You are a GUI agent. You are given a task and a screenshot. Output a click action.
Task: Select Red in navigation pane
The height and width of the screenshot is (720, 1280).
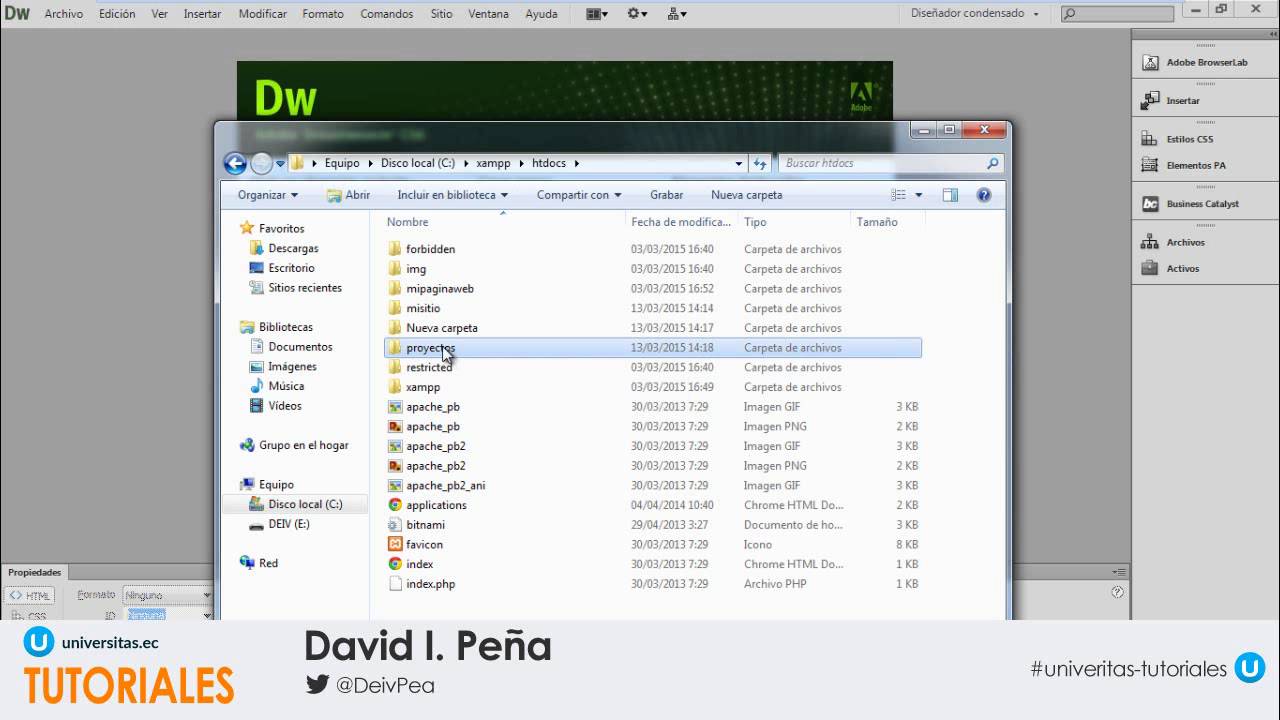tap(268, 563)
